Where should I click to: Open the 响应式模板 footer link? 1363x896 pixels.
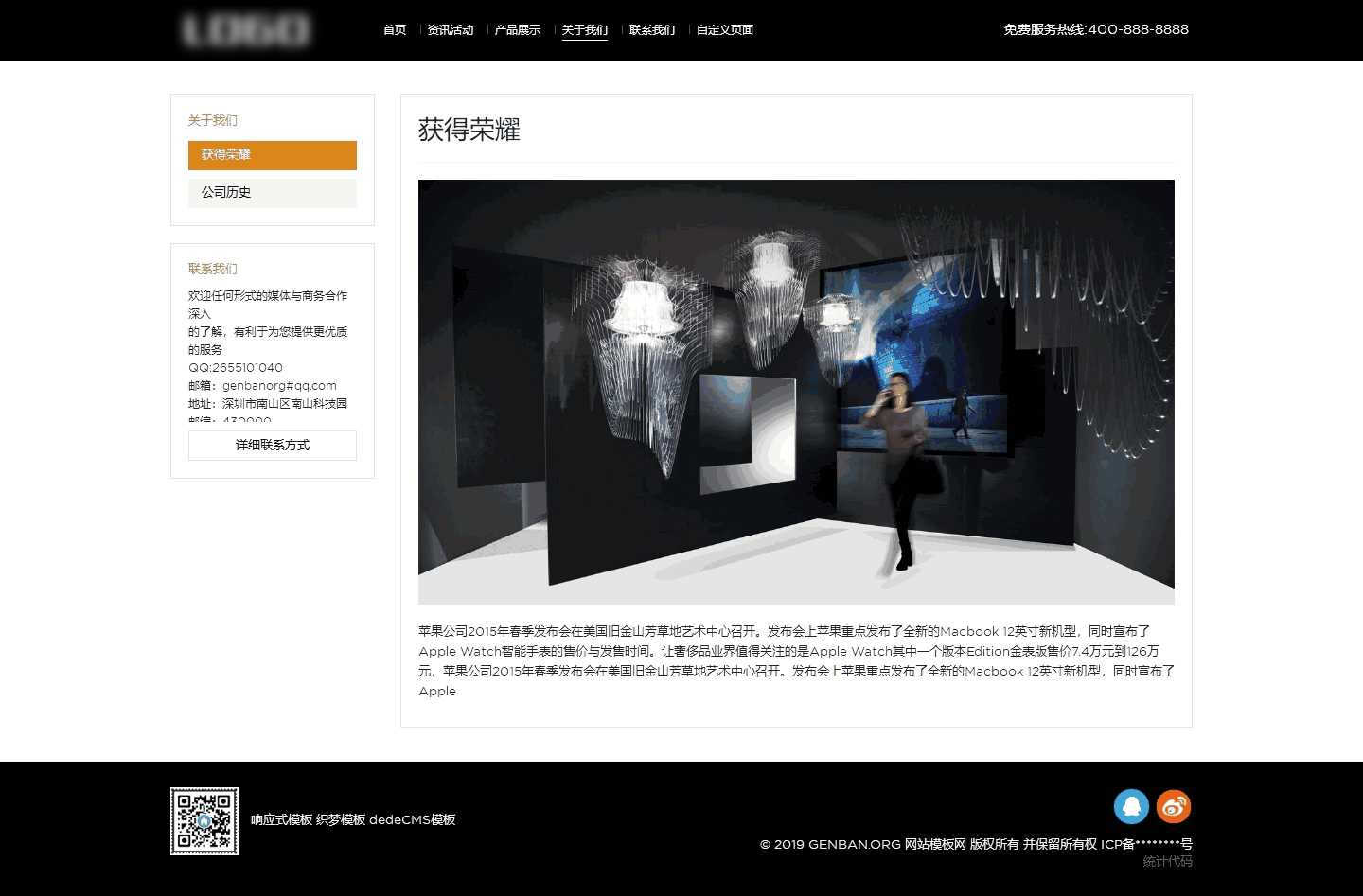click(281, 820)
